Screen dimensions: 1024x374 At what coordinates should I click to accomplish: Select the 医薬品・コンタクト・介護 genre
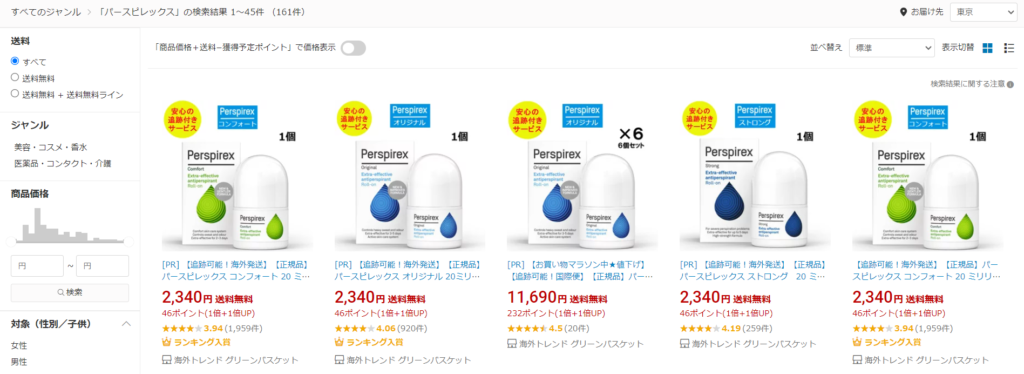[x=63, y=163]
